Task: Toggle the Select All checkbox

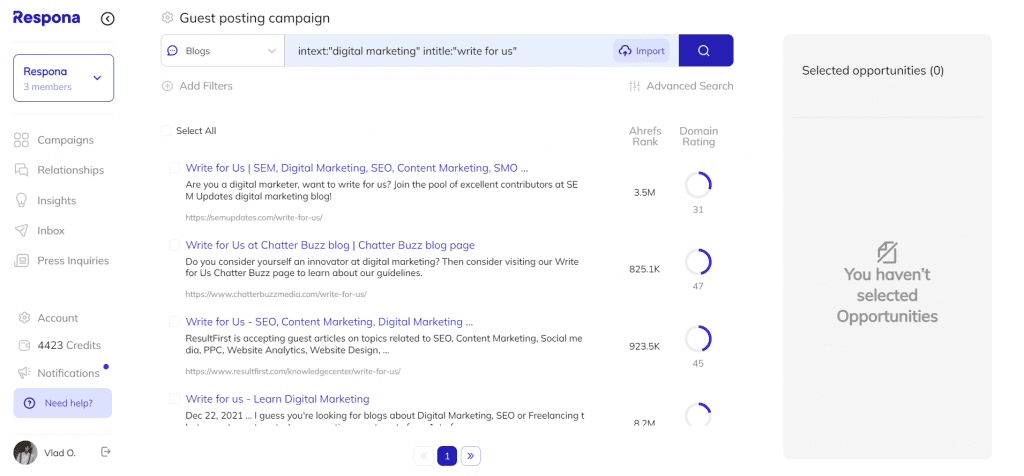Action: 167,131
